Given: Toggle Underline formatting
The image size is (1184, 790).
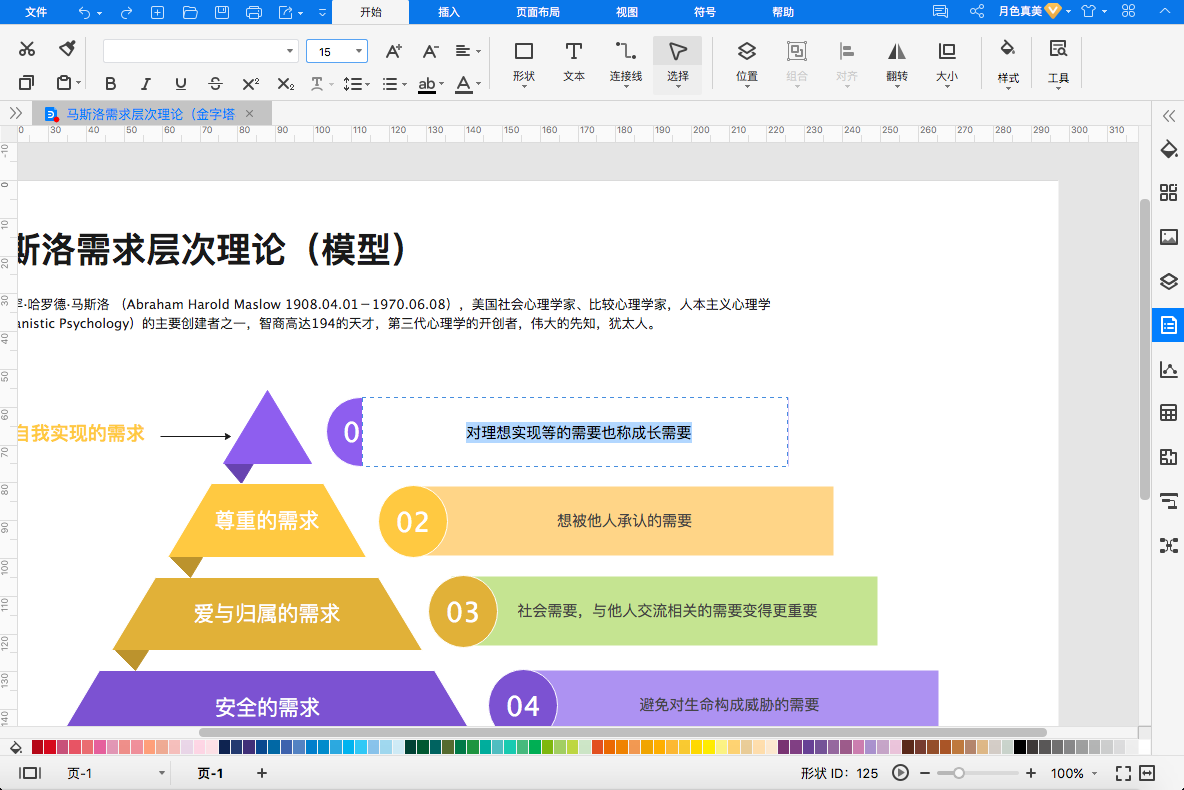Looking at the screenshot, I should tap(181, 84).
